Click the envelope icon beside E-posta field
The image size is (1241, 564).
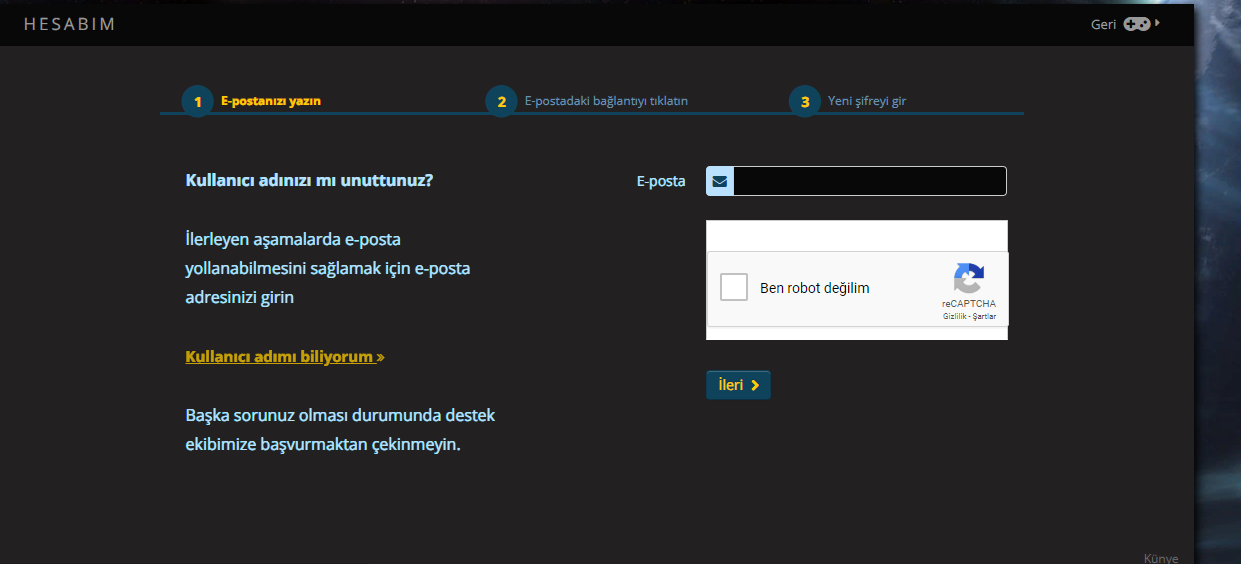click(720, 181)
